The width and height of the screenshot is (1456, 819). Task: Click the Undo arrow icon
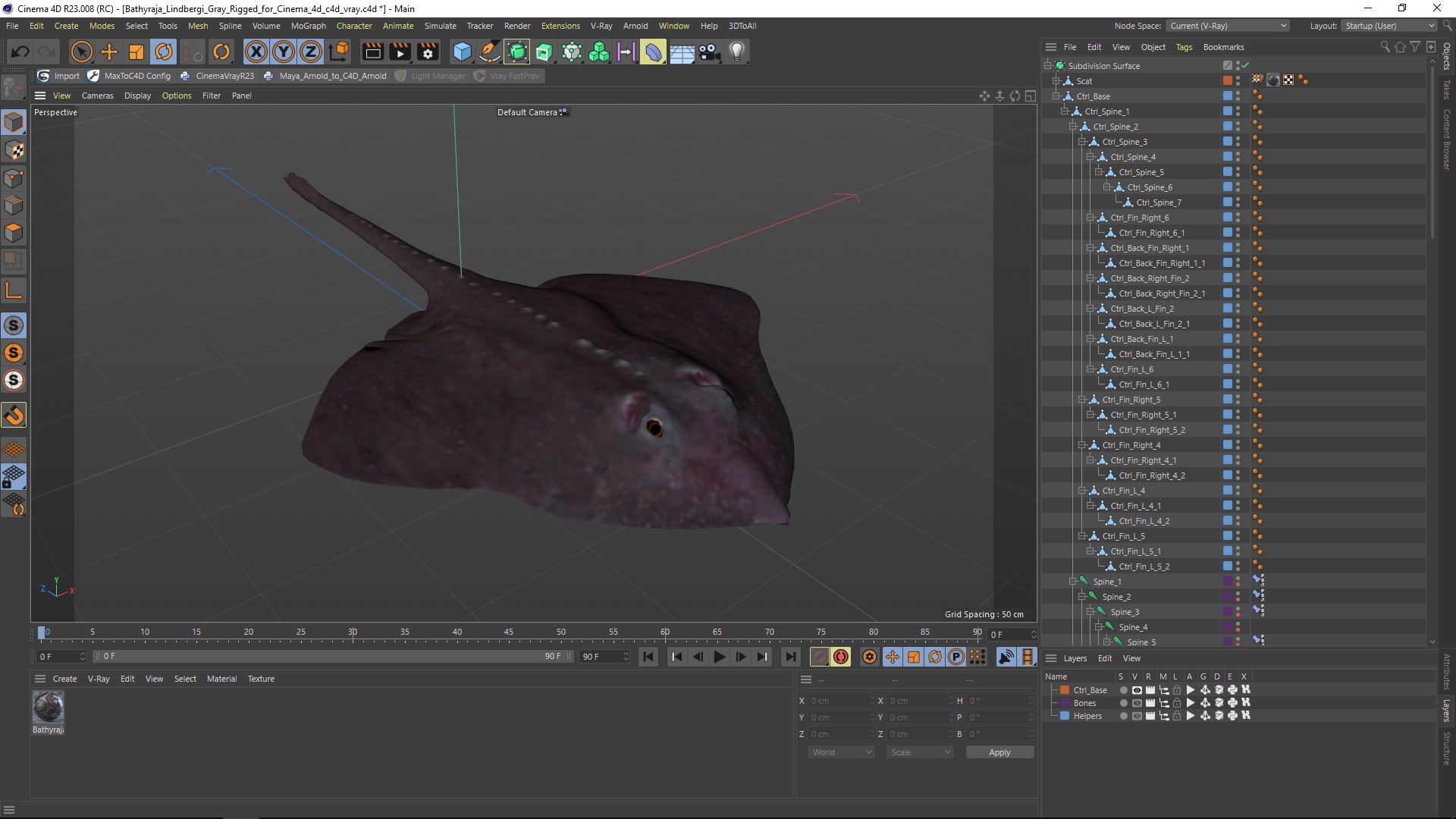point(20,52)
